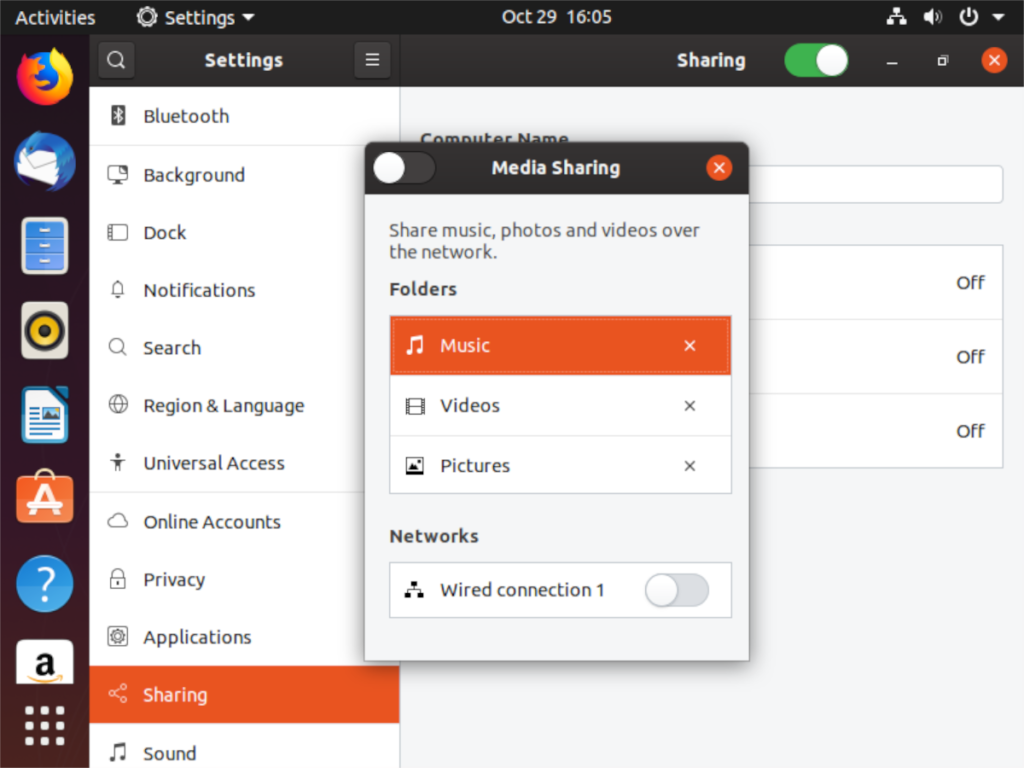Click the network icon in top bar
Image resolution: width=1024 pixels, height=768 pixels.
896,16
